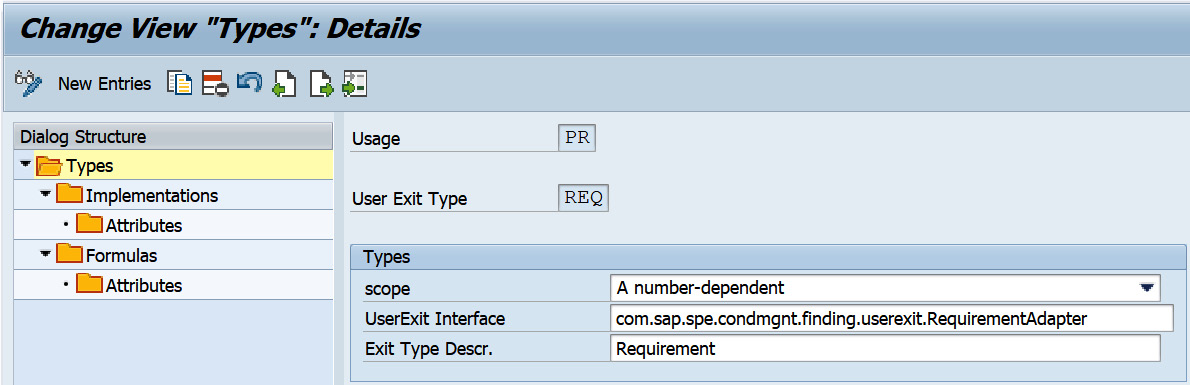This screenshot has height=385, width=1190.
Task: Click the Undo Change arrow icon
Action: (x=250, y=82)
